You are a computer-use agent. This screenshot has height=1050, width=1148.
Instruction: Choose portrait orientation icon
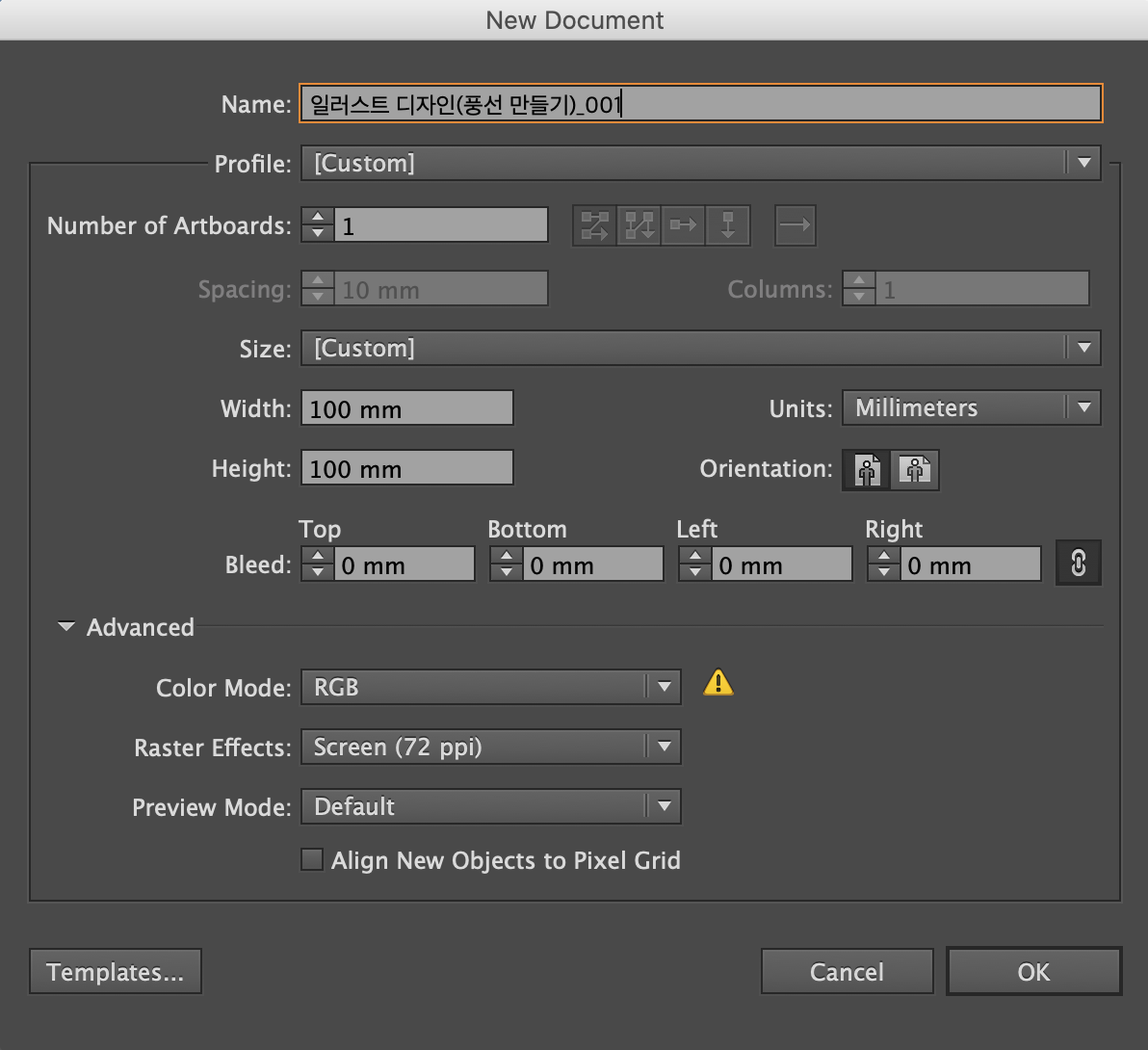point(867,470)
